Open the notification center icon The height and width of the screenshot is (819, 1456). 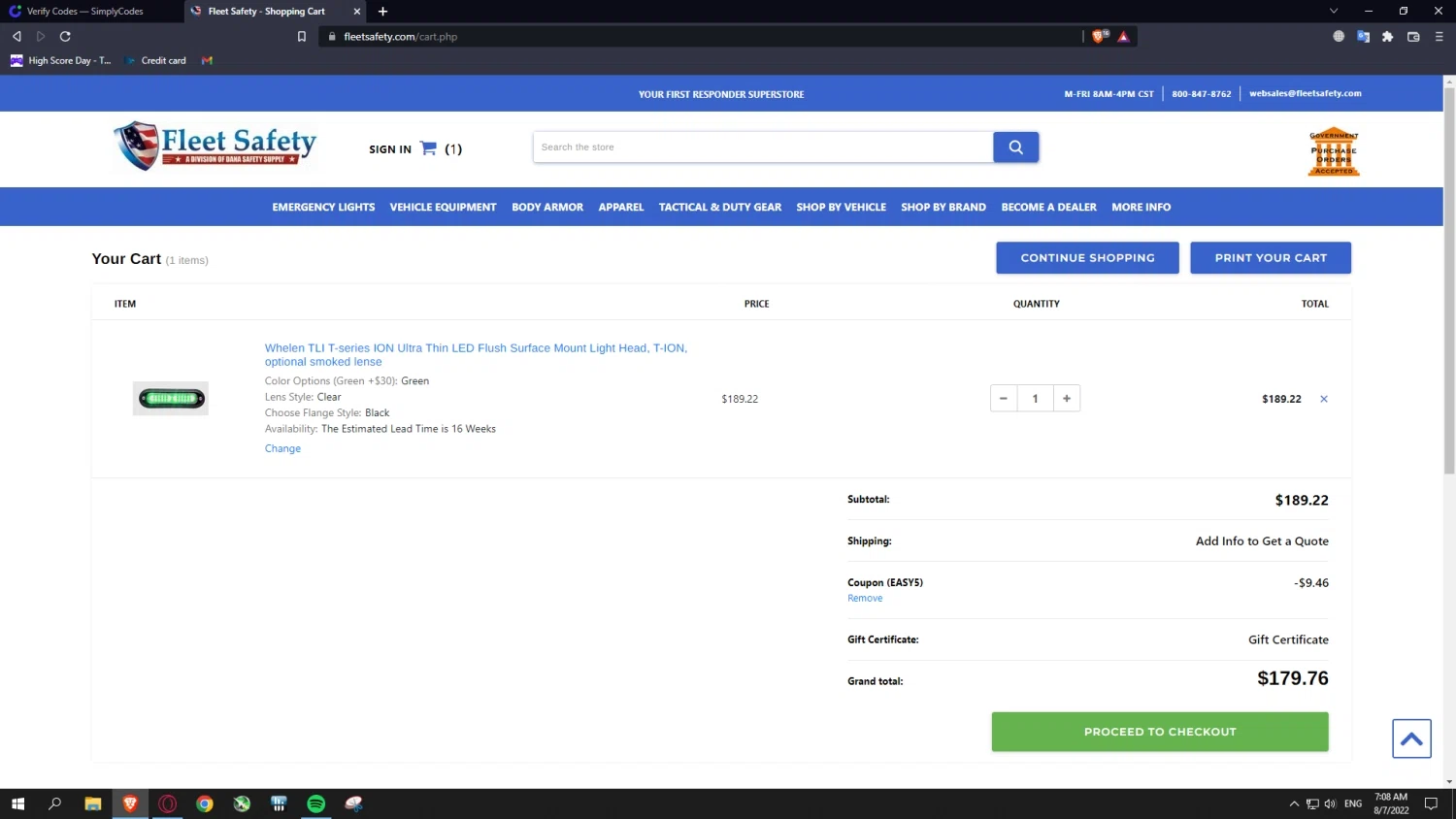click(x=1431, y=803)
